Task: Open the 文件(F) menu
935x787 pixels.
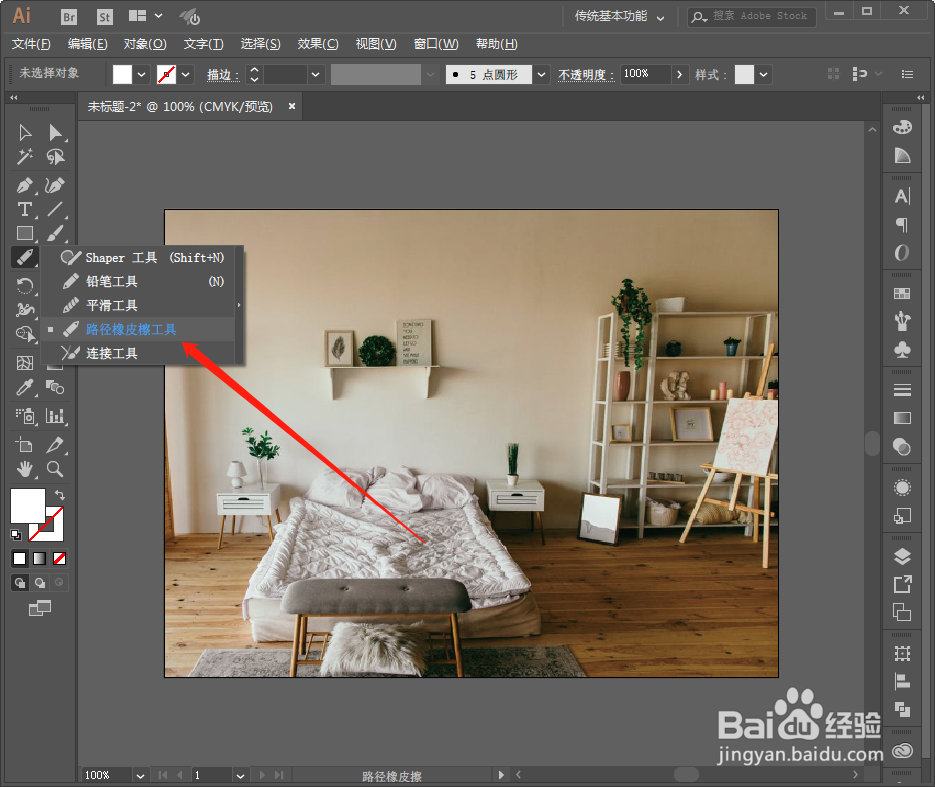Action: [x=31, y=44]
